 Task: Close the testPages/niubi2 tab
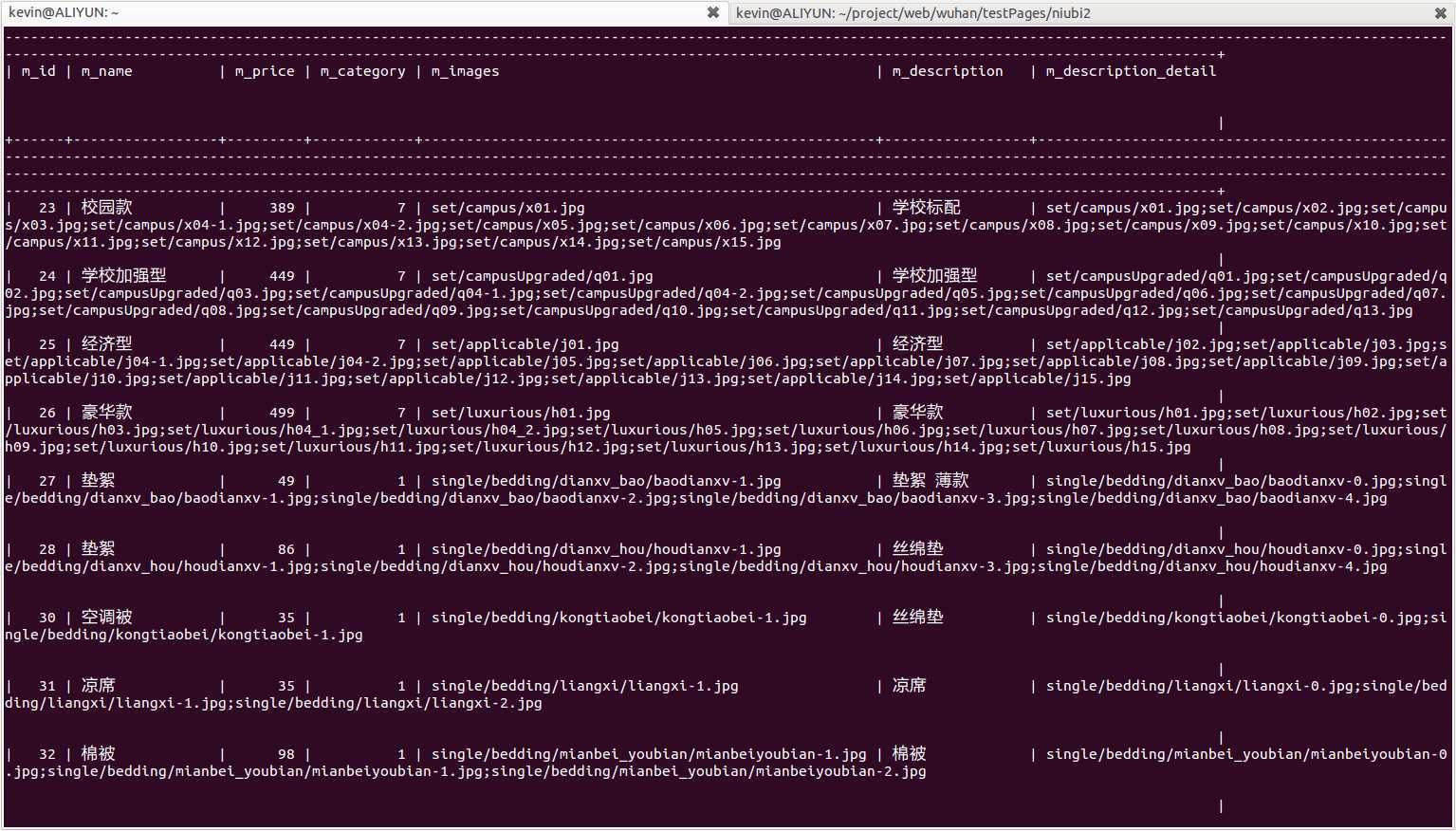coord(1440,12)
